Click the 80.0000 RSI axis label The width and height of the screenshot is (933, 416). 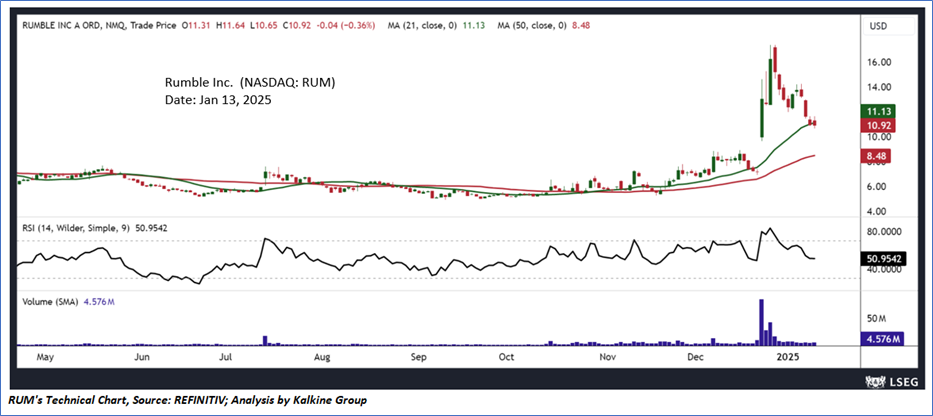(x=885, y=232)
